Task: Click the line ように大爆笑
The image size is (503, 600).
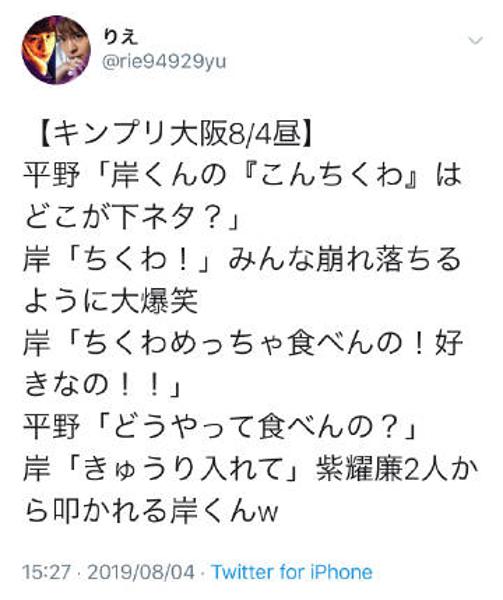Action: click(x=111, y=302)
